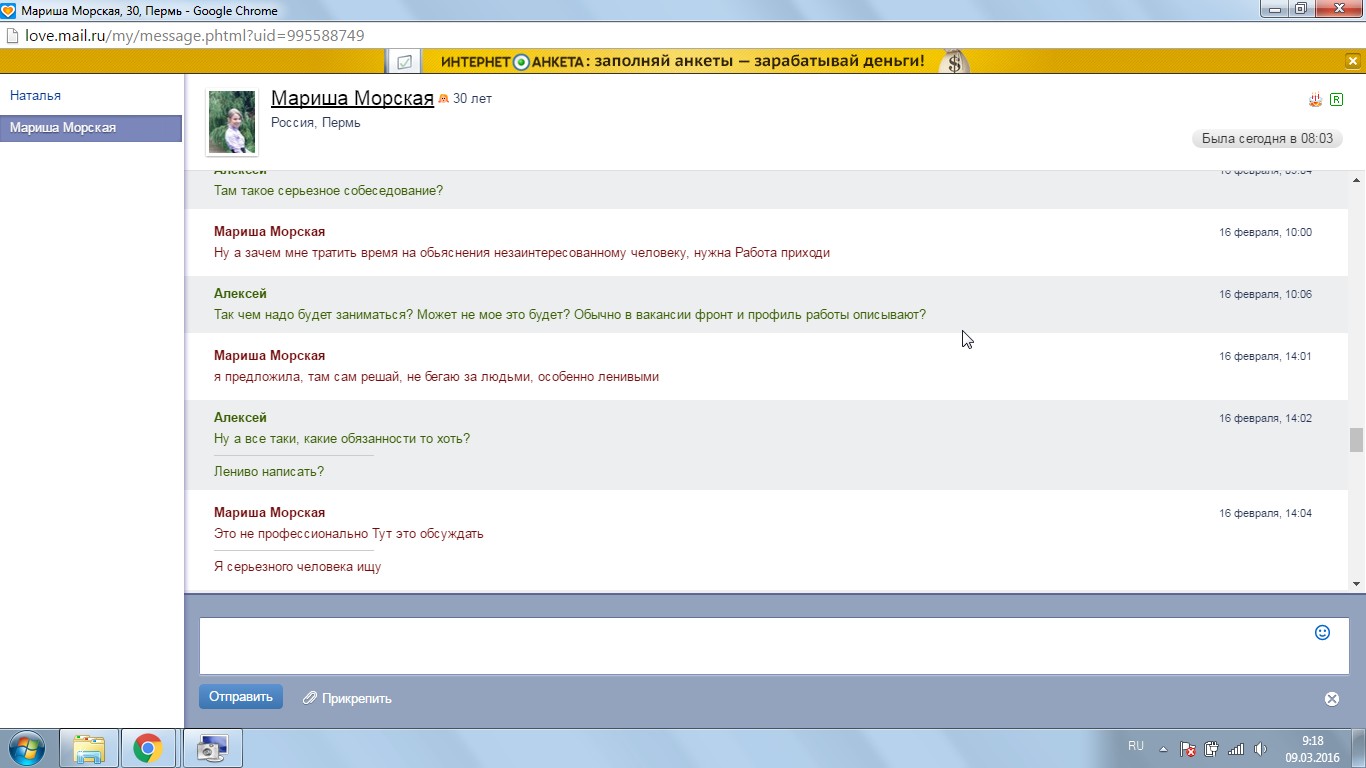This screenshot has width=1366, height=768.
Task: Click the 'Россия, Пермь' location text
Action: click(x=316, y=123)
